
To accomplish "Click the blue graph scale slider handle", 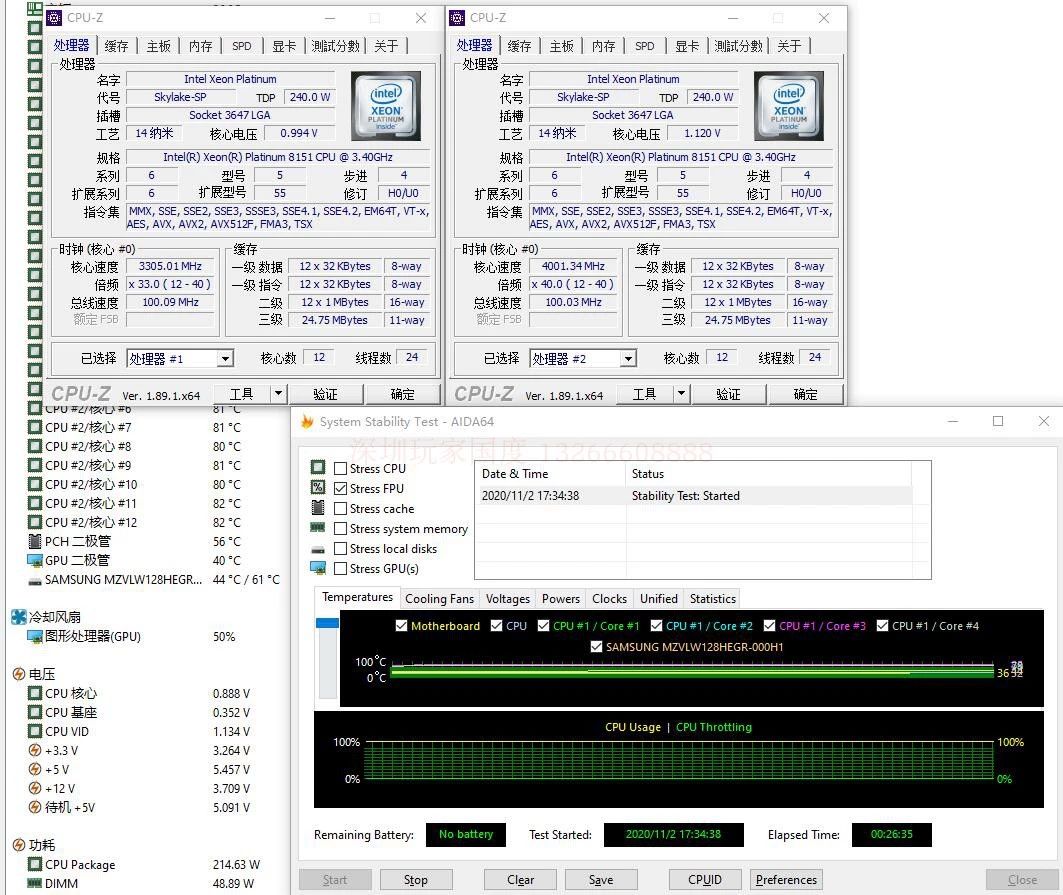I will pos(327,622).
